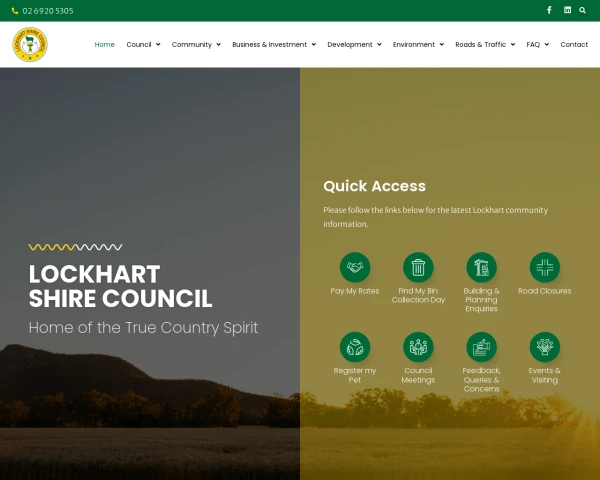Click the Pay My Rates handshake icon
Viewport: 600px width, 480px height.
coord(355,267)
